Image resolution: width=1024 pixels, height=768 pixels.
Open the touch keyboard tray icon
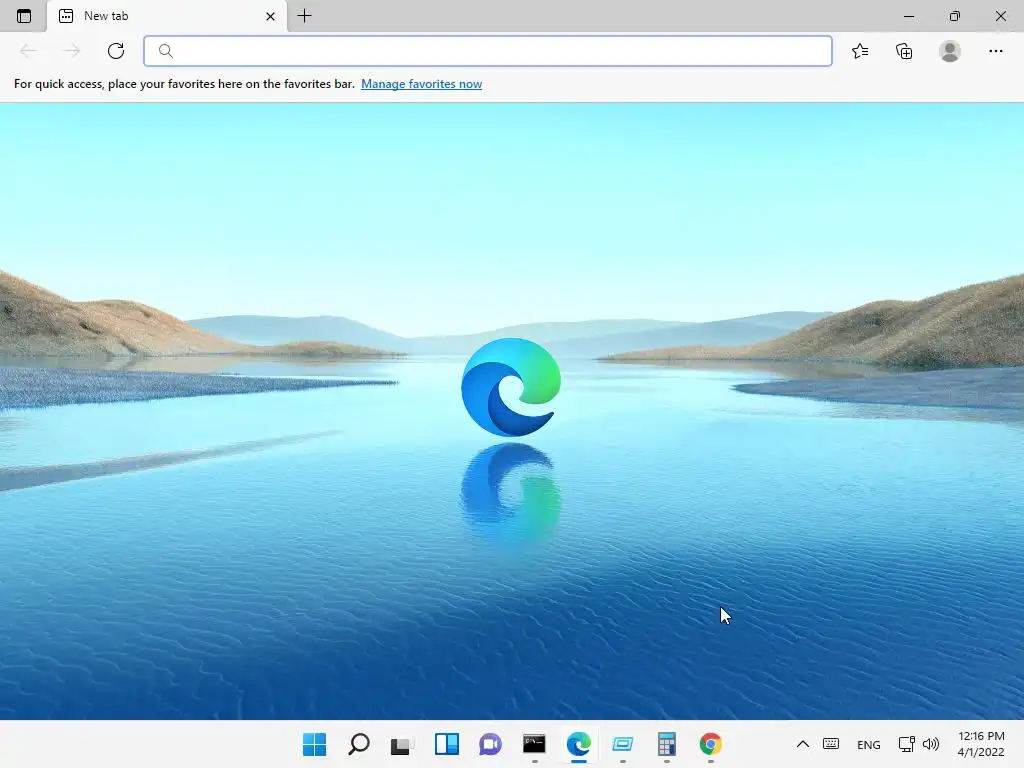(831, 744)
